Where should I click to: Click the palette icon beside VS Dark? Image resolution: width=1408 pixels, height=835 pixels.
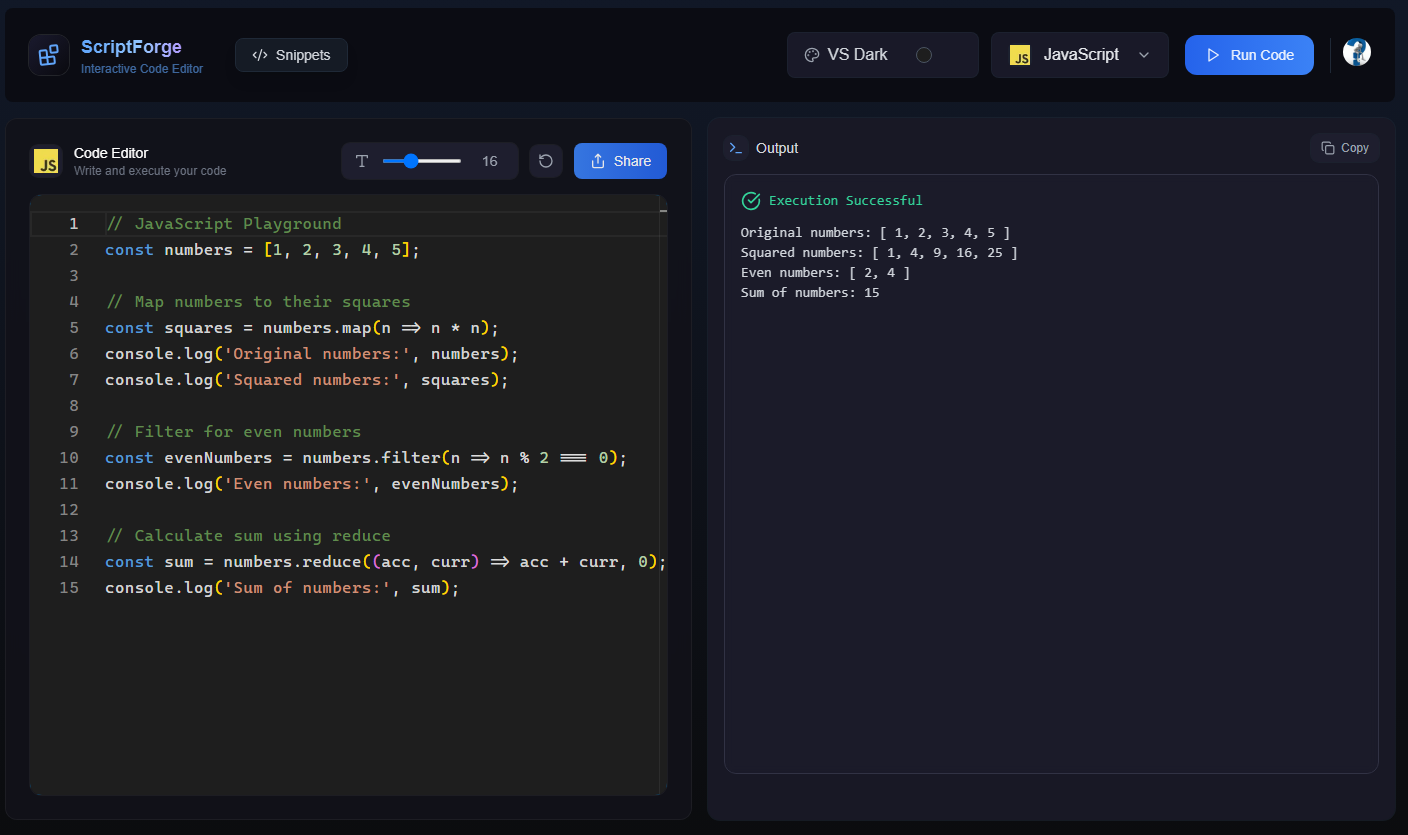click(x=812, y=55)
